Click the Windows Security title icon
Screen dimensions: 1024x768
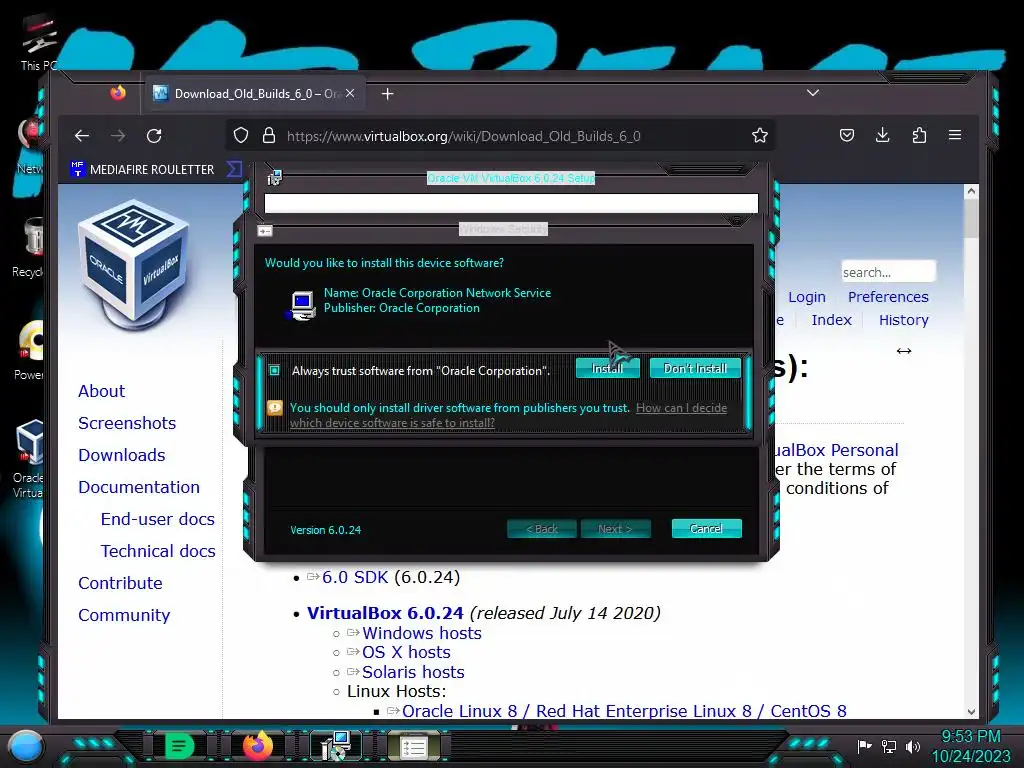coord(264,231)
